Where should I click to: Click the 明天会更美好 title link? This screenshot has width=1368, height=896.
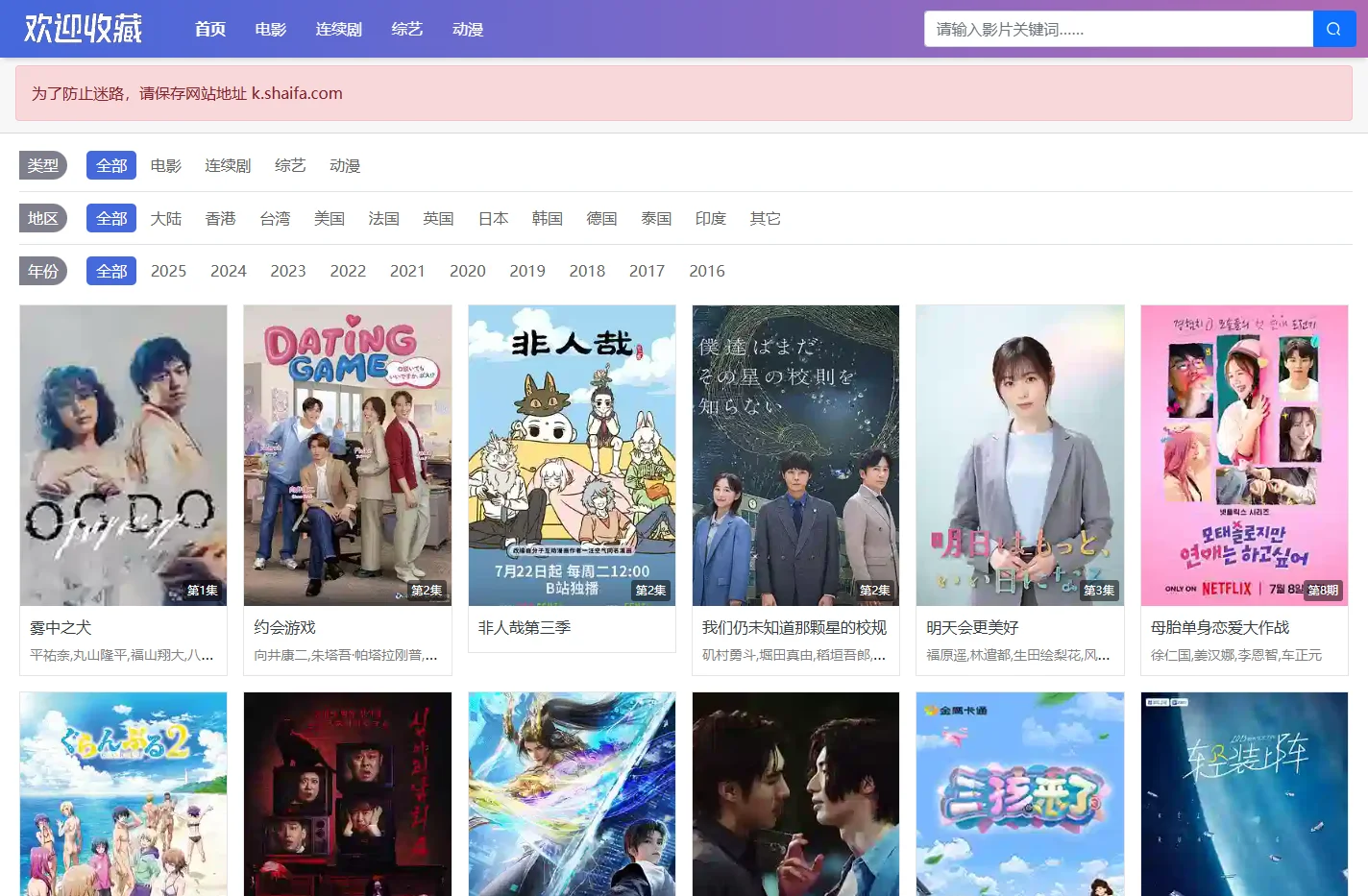(972, 627)
